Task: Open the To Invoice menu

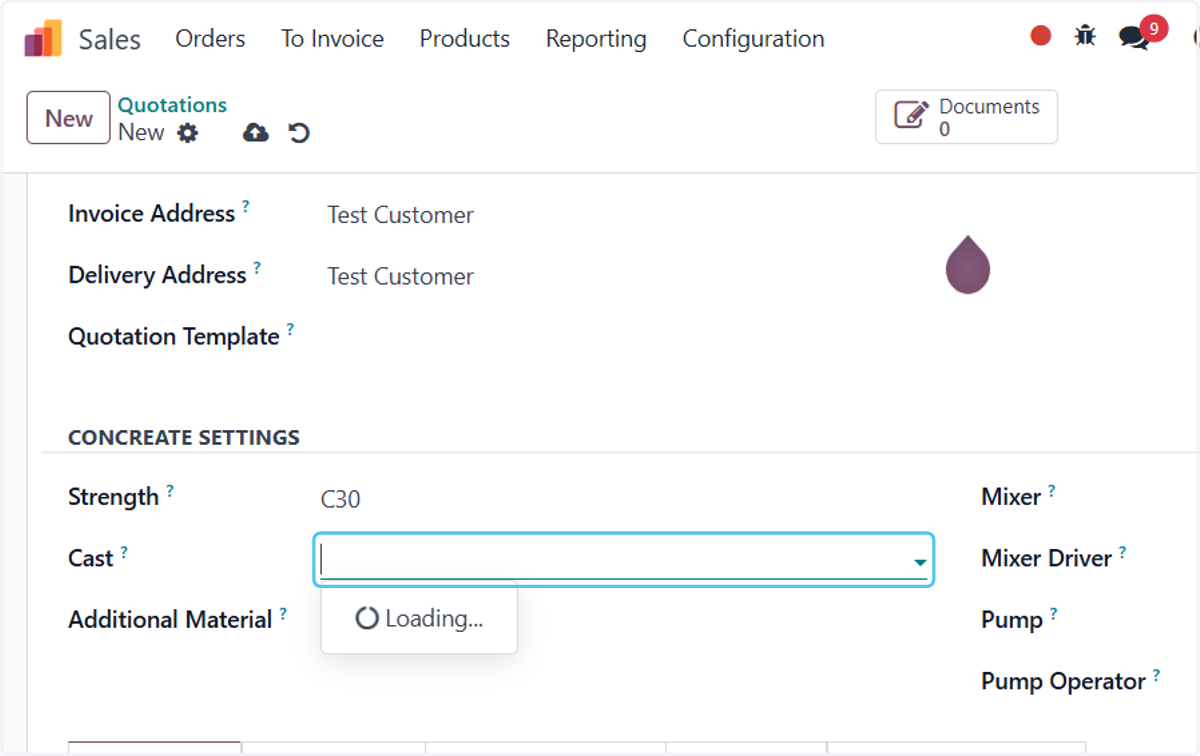Action: click(332, 39)
